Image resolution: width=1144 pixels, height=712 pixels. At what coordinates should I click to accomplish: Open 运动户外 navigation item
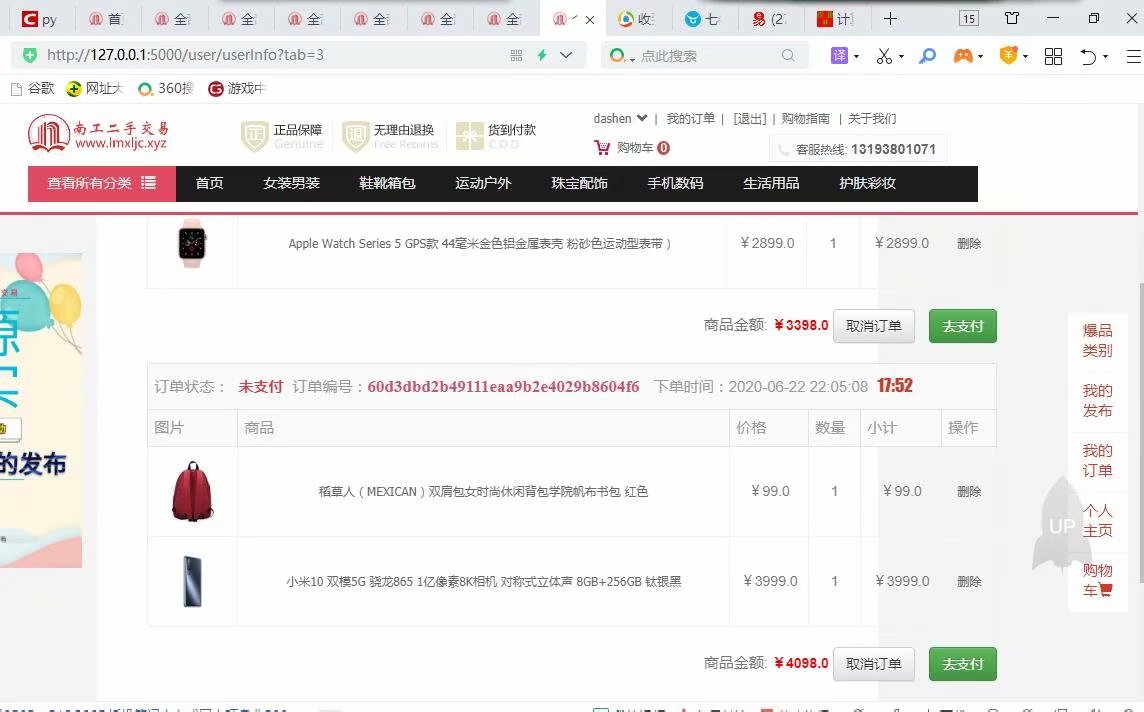pos(483,183)
